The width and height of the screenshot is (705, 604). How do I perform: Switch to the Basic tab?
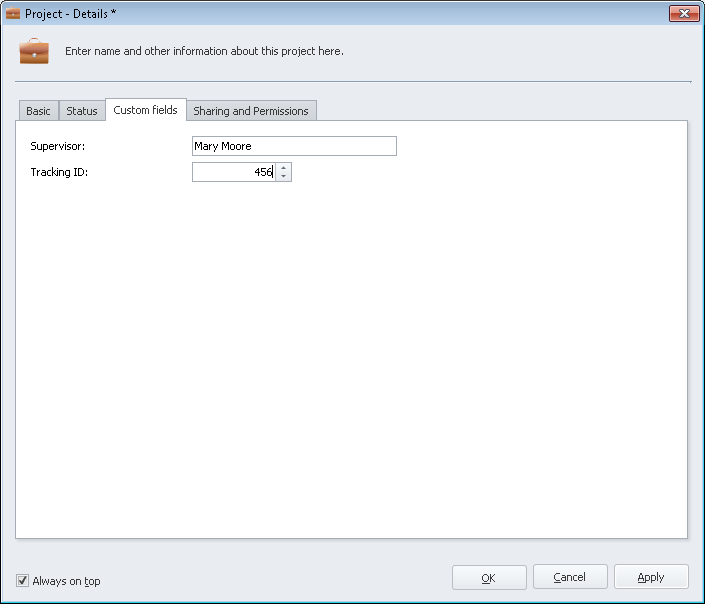point(38,111)
